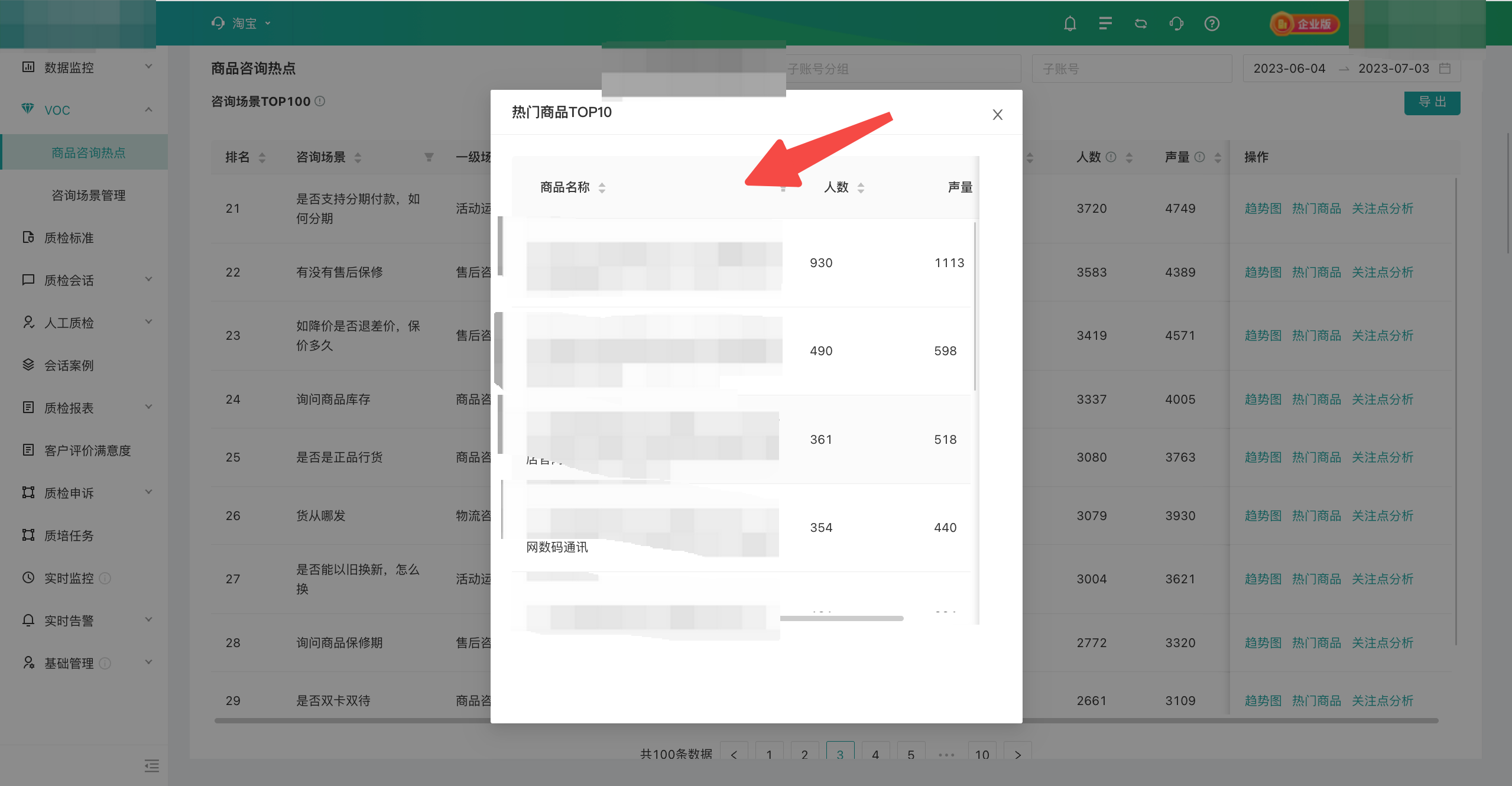Click the refresh sync icon in header
Screen dimensions: 1512x786
[x=1141, y=24]
